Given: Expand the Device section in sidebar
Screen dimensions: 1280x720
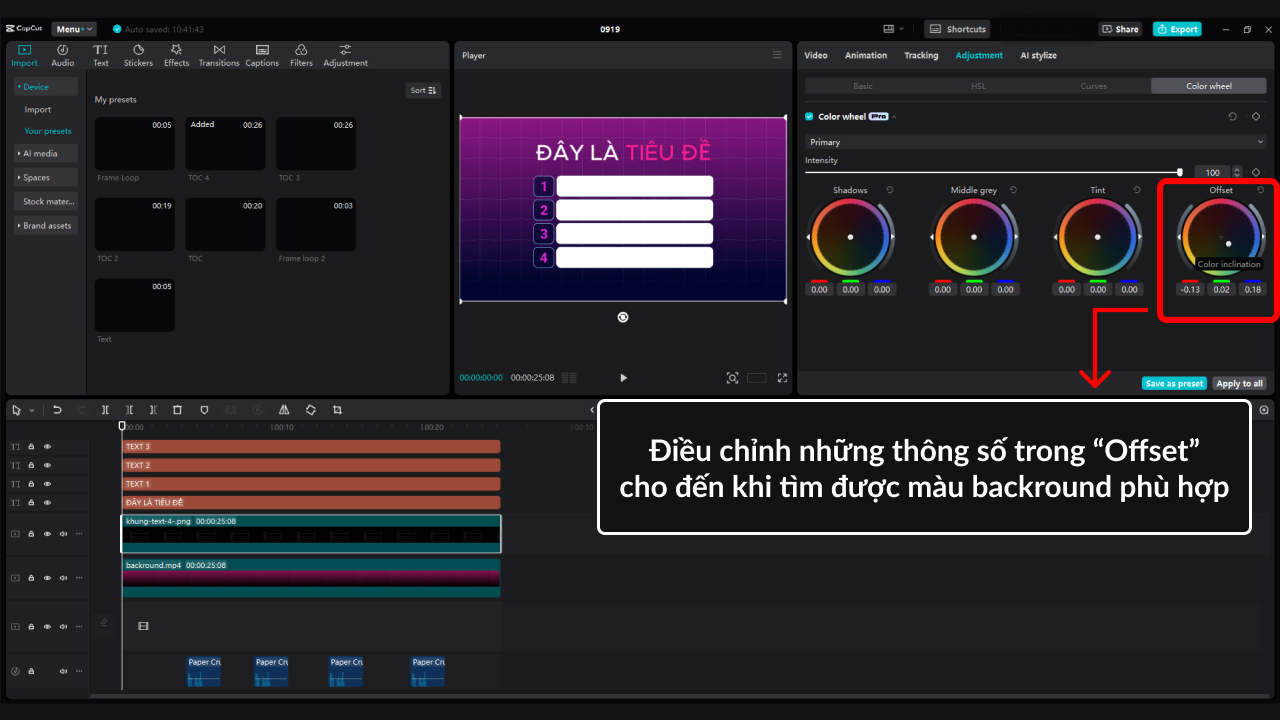Looking at the screenshot, I should 47,87.
